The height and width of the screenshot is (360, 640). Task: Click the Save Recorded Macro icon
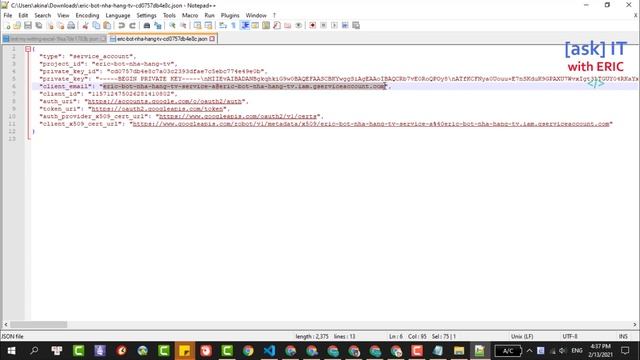tap(356, 25)
